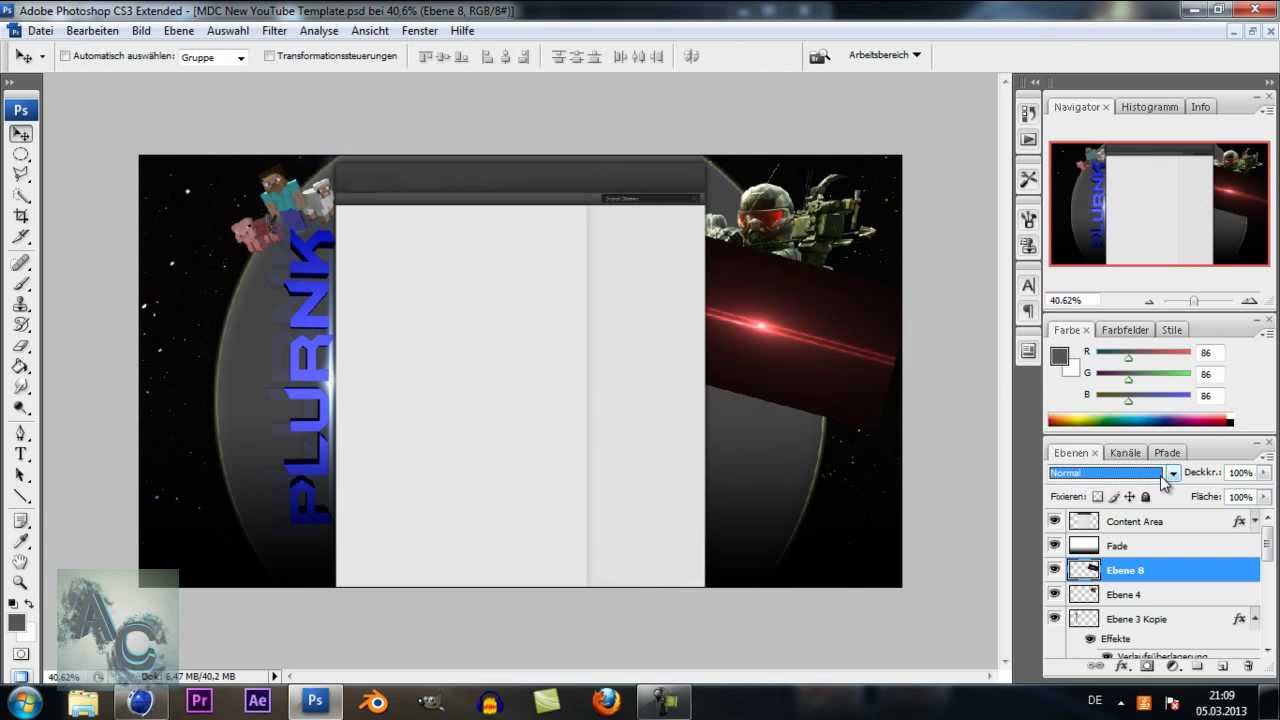Select the Slice tool
The image size is (1280, 720).
(x=21, y=238)
